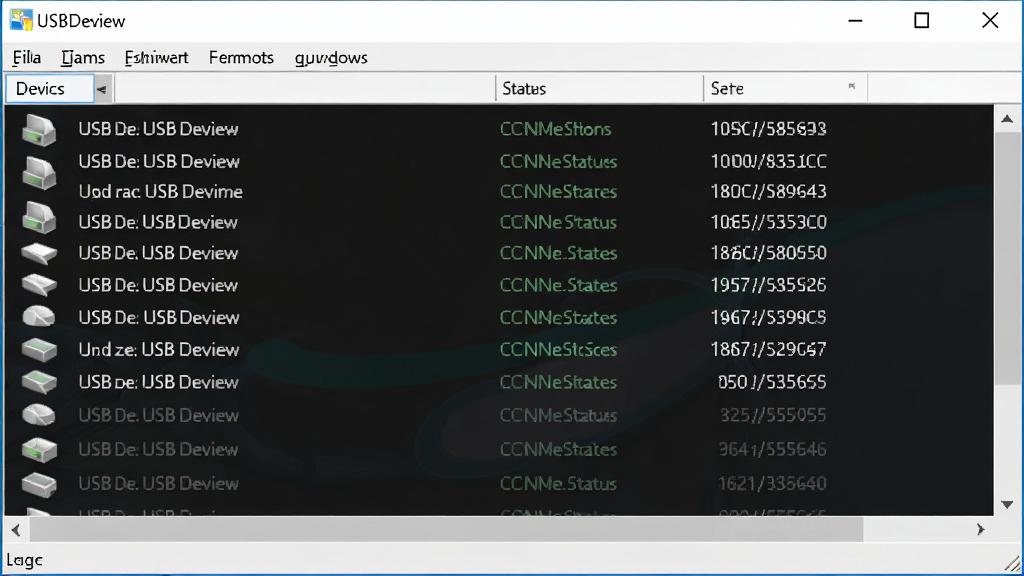Click the 'CCNMe.Status' status cell

pyautogui.click(x=558, y=484)
